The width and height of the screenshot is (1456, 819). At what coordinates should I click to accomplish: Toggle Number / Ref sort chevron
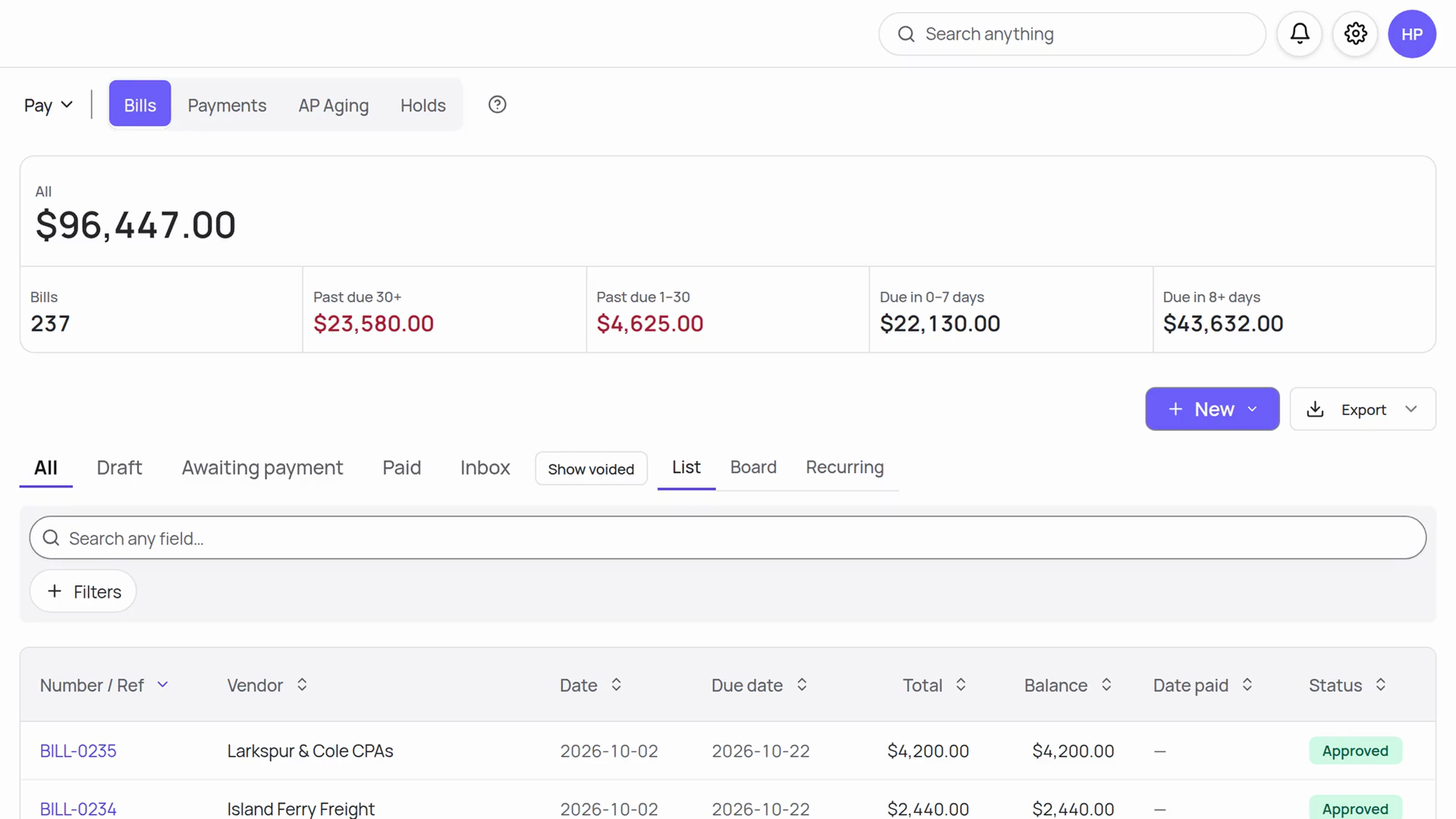pyautogui.click(x=163, y=685)
